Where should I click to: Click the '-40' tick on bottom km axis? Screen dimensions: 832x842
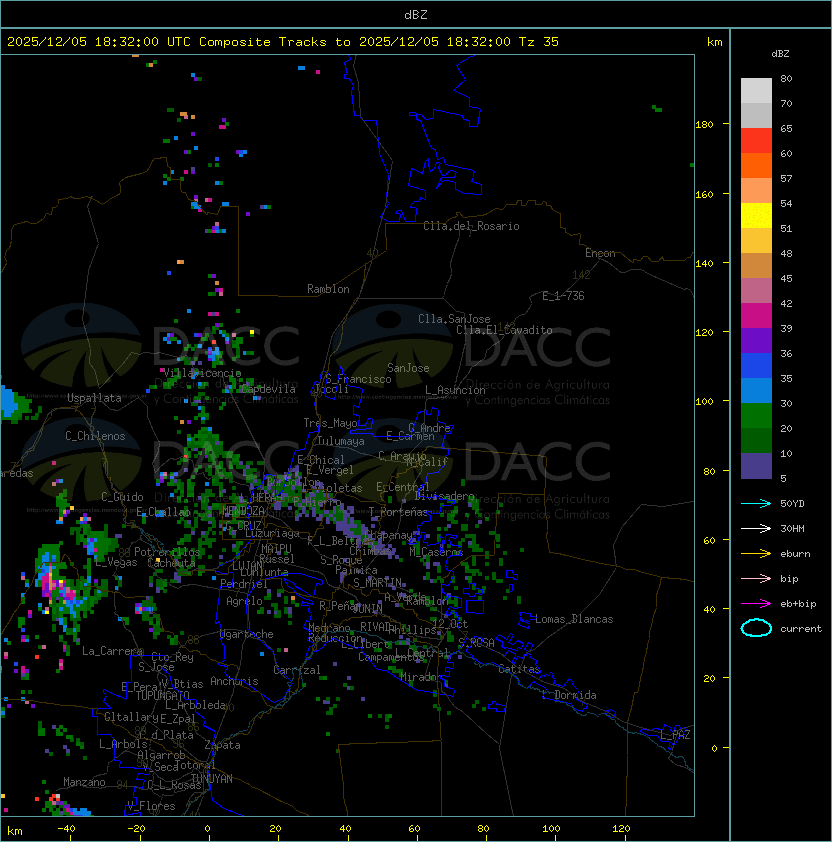click(66, 829)
